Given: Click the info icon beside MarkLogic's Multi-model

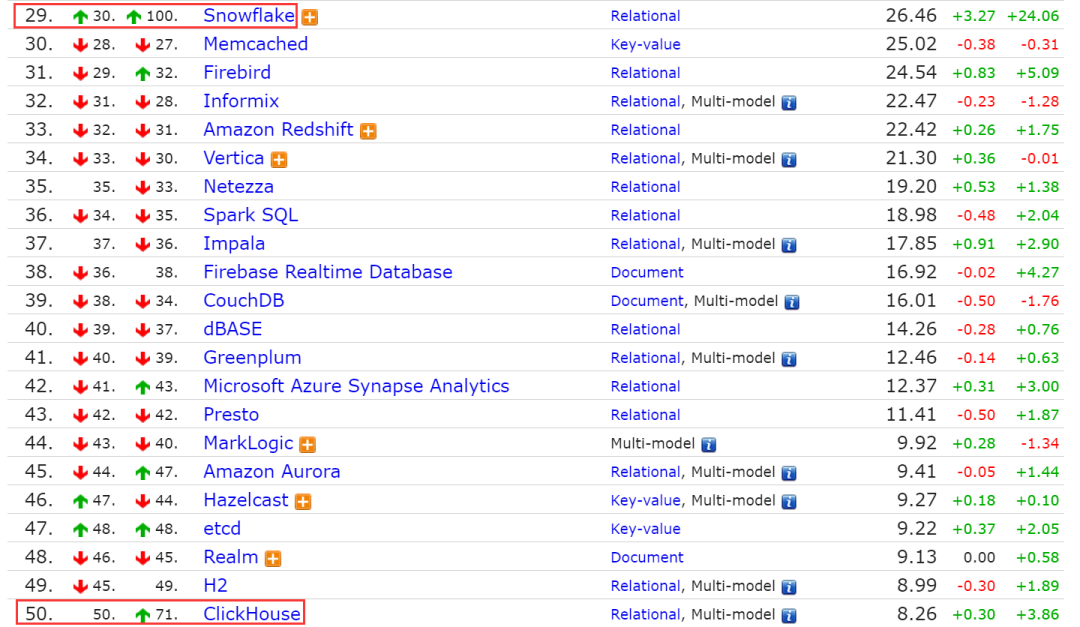Looking at the screenshot, I should [x=709, y=445].
